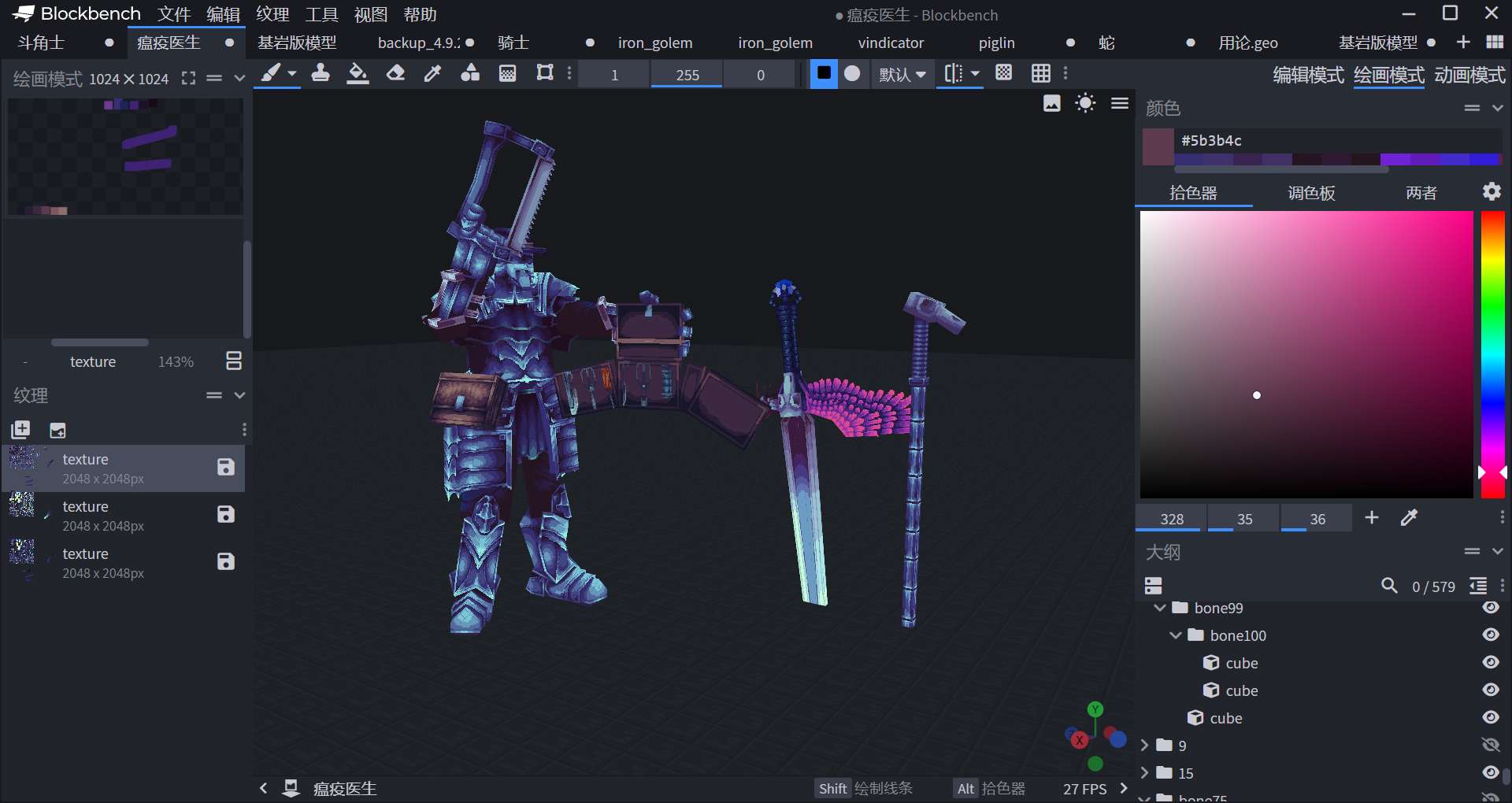The height and width of the screenshot is (803, 1512).
Task: Select the Color Picker eyedropper tool
Action: pos(432,73)
